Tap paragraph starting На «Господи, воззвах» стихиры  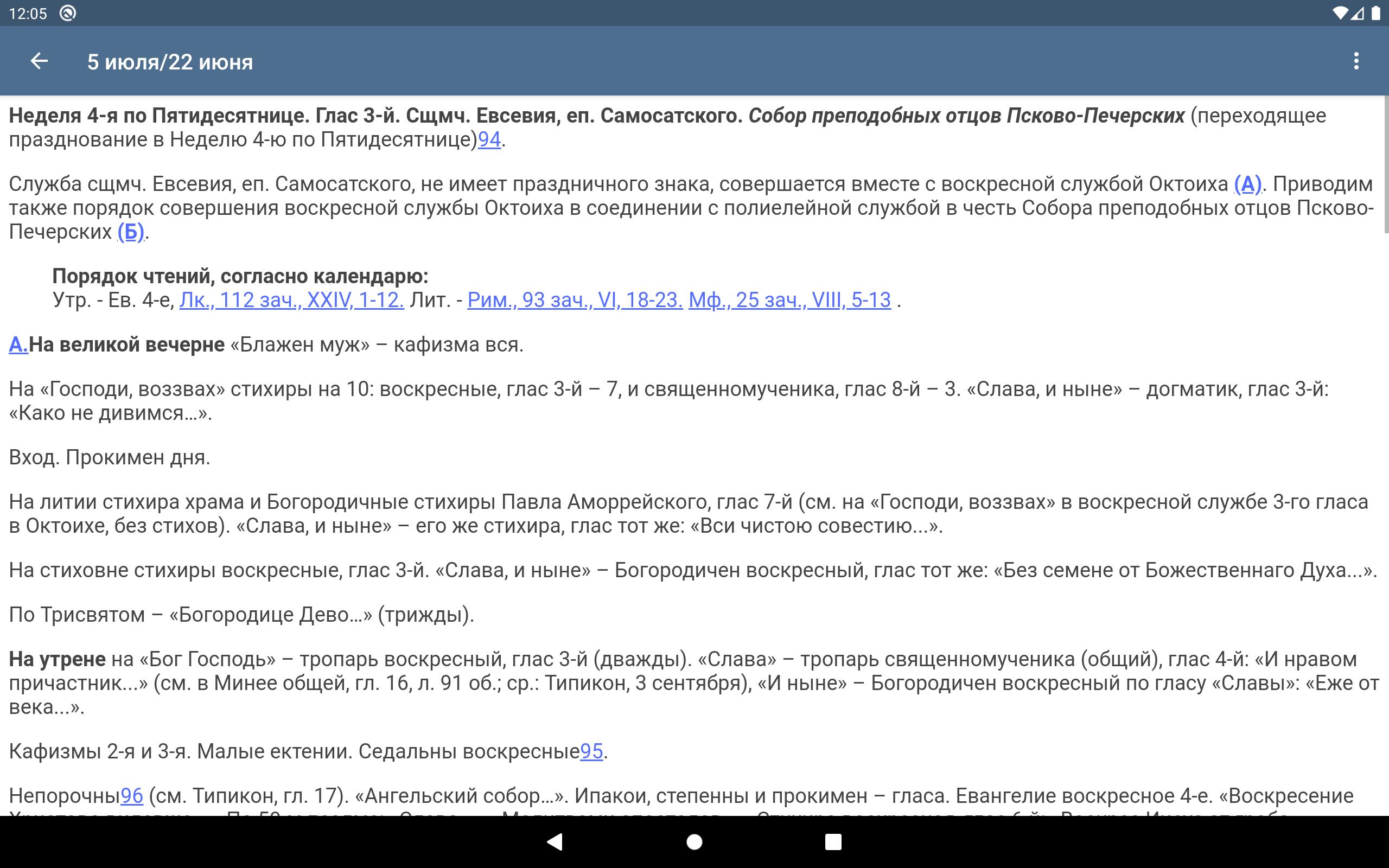669,401
